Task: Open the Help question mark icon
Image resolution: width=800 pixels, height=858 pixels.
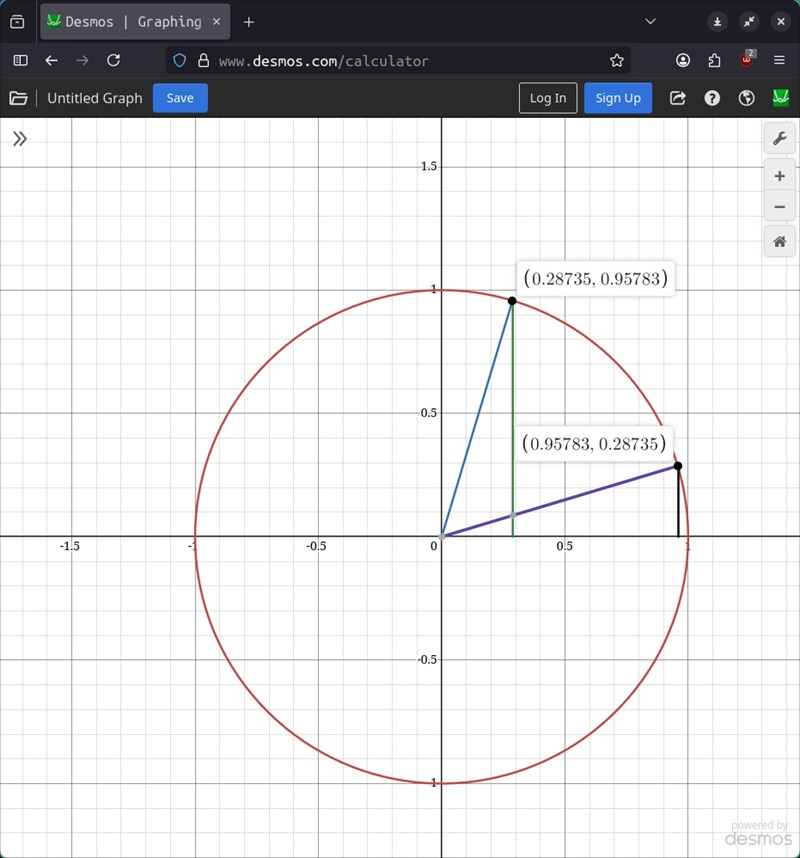Action: pos(712,98)
